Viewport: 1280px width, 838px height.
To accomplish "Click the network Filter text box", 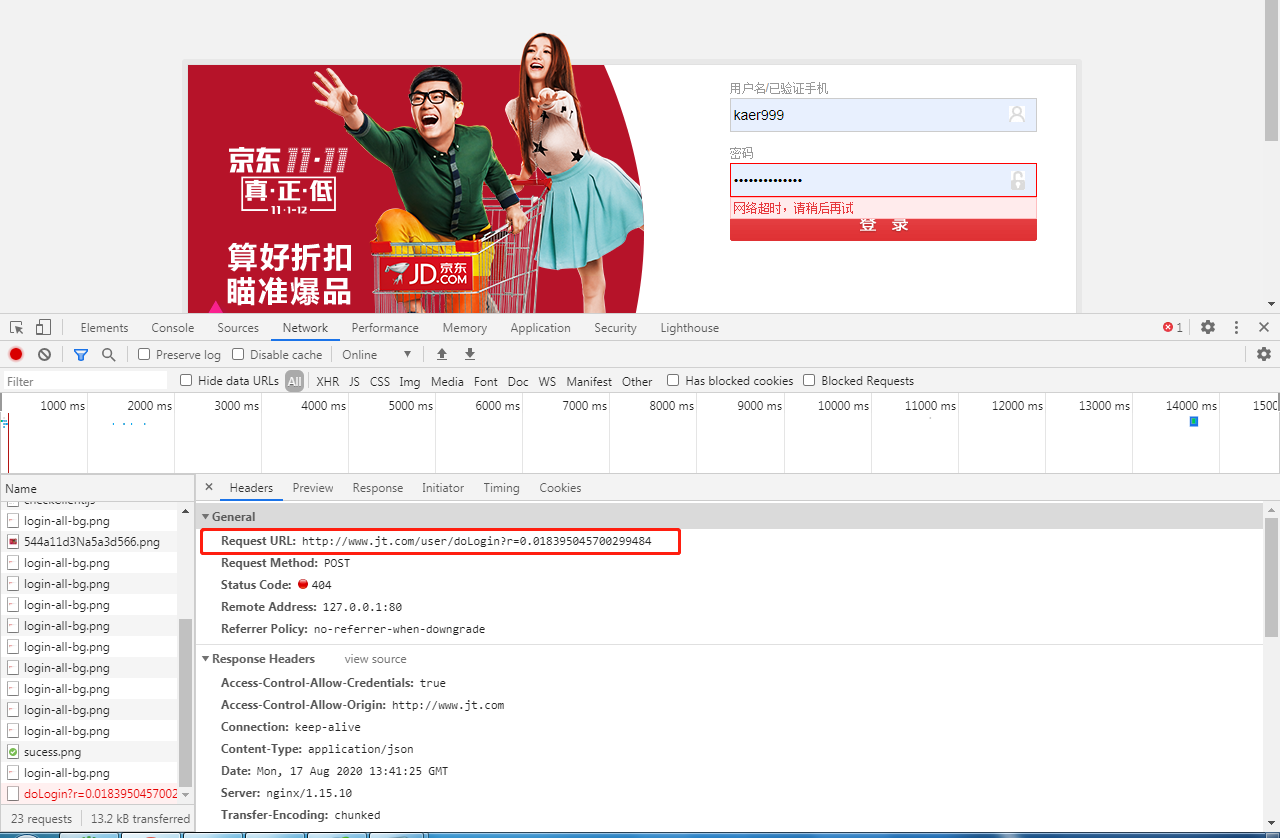I will (x=85, y=381).
